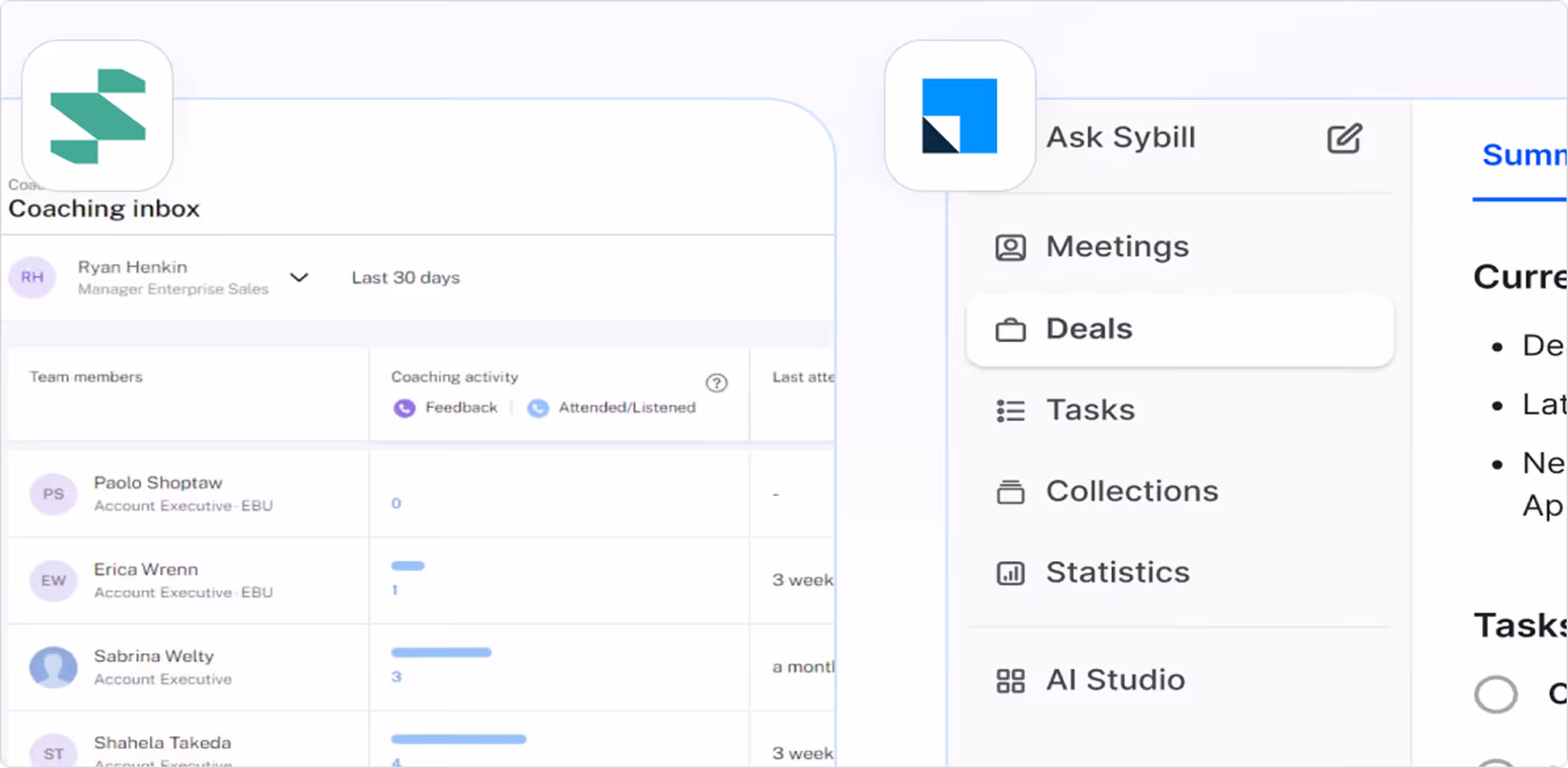This screenshot has height=768, width=1568.
Task: Expand the Ryan Henkin manager dropdown
Action: point(299,277)
